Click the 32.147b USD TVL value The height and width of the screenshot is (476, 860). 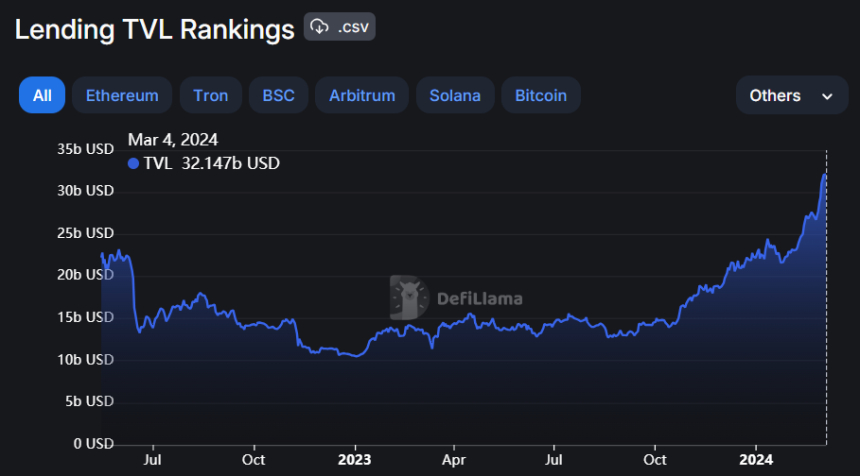[x=231, y=163]
